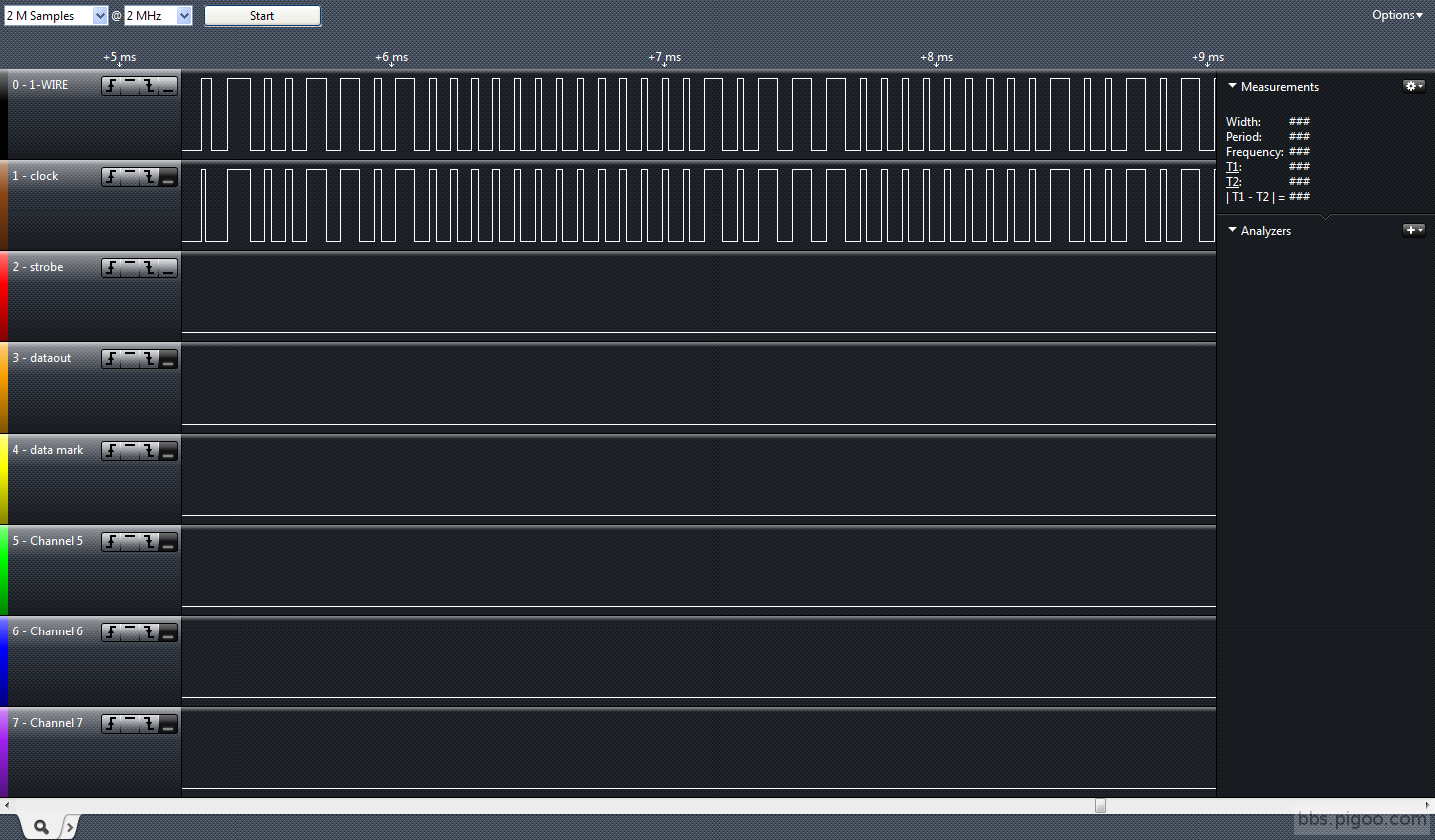This screenshot has width=1435, height=840.
Task: Set high level trigger on Channel 5
Action: [130, 542]
